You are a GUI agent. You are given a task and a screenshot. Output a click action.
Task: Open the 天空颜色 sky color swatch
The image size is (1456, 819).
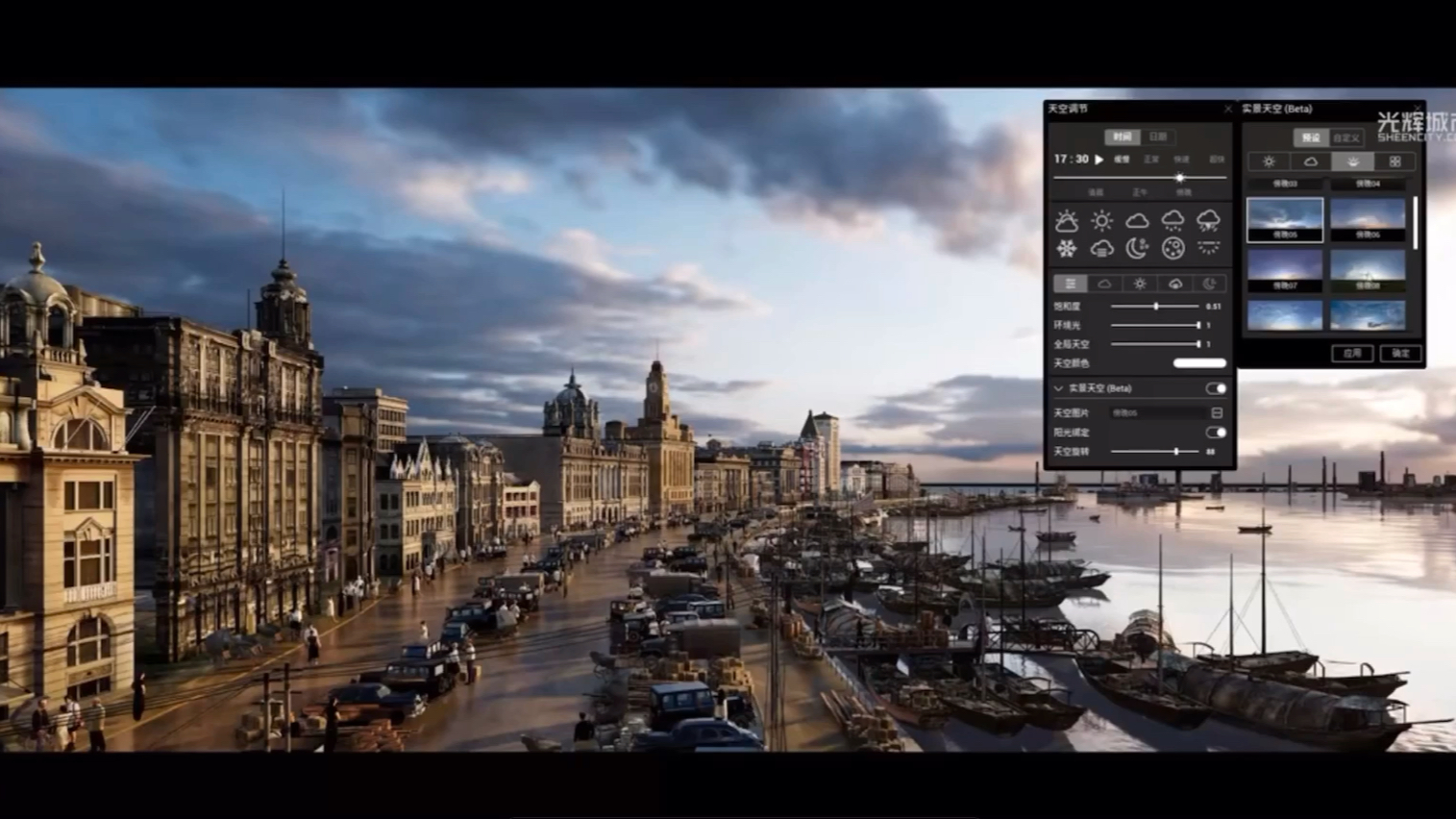click(x=1199, y=363)
